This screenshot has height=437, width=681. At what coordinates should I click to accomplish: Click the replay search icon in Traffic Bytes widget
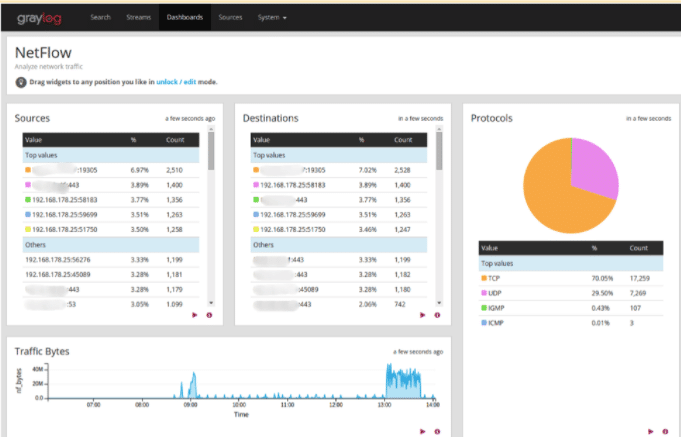tap(423, 431)
